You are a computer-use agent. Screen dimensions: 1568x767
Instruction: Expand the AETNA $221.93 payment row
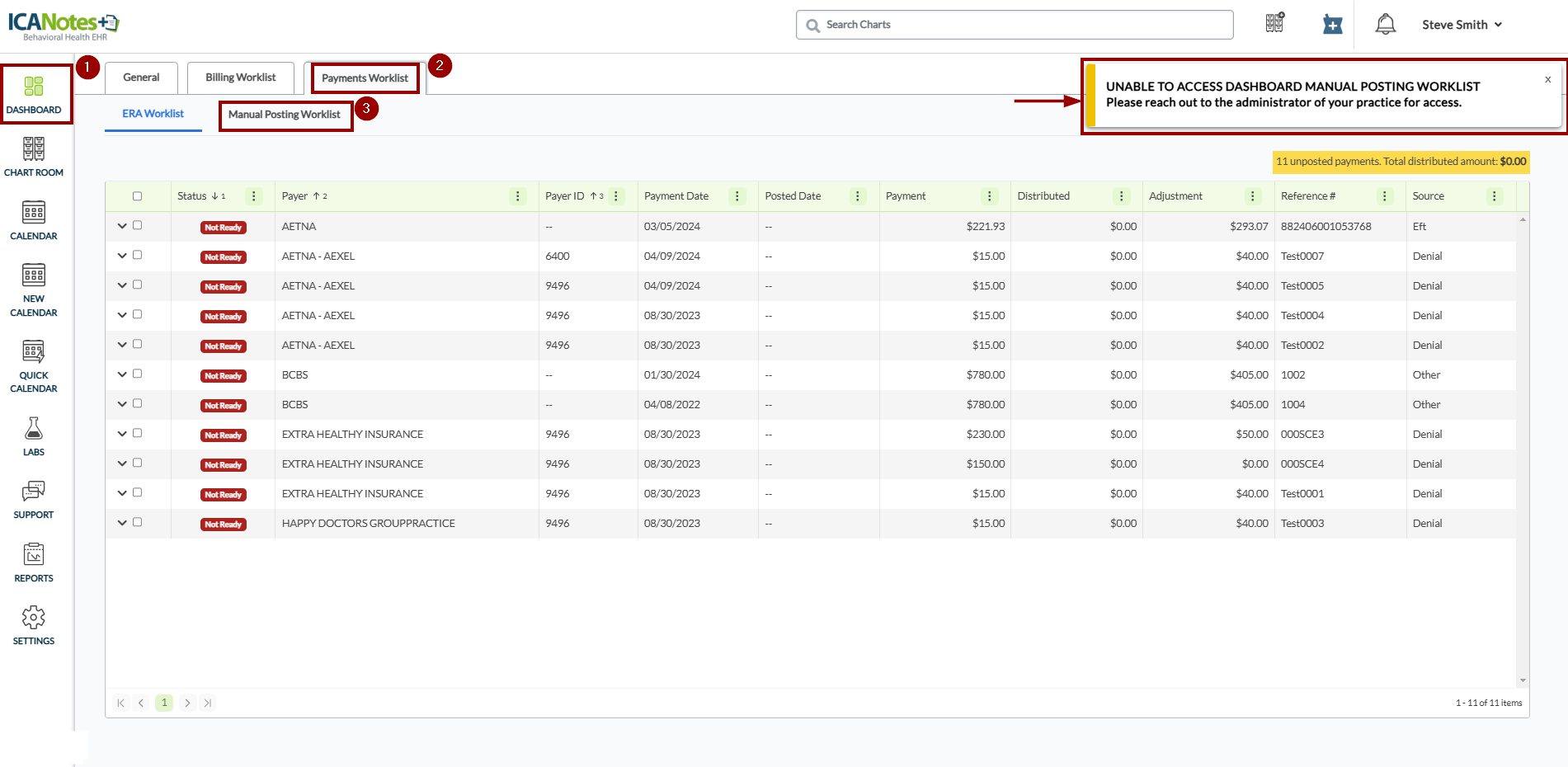click(x=122, y=226)
